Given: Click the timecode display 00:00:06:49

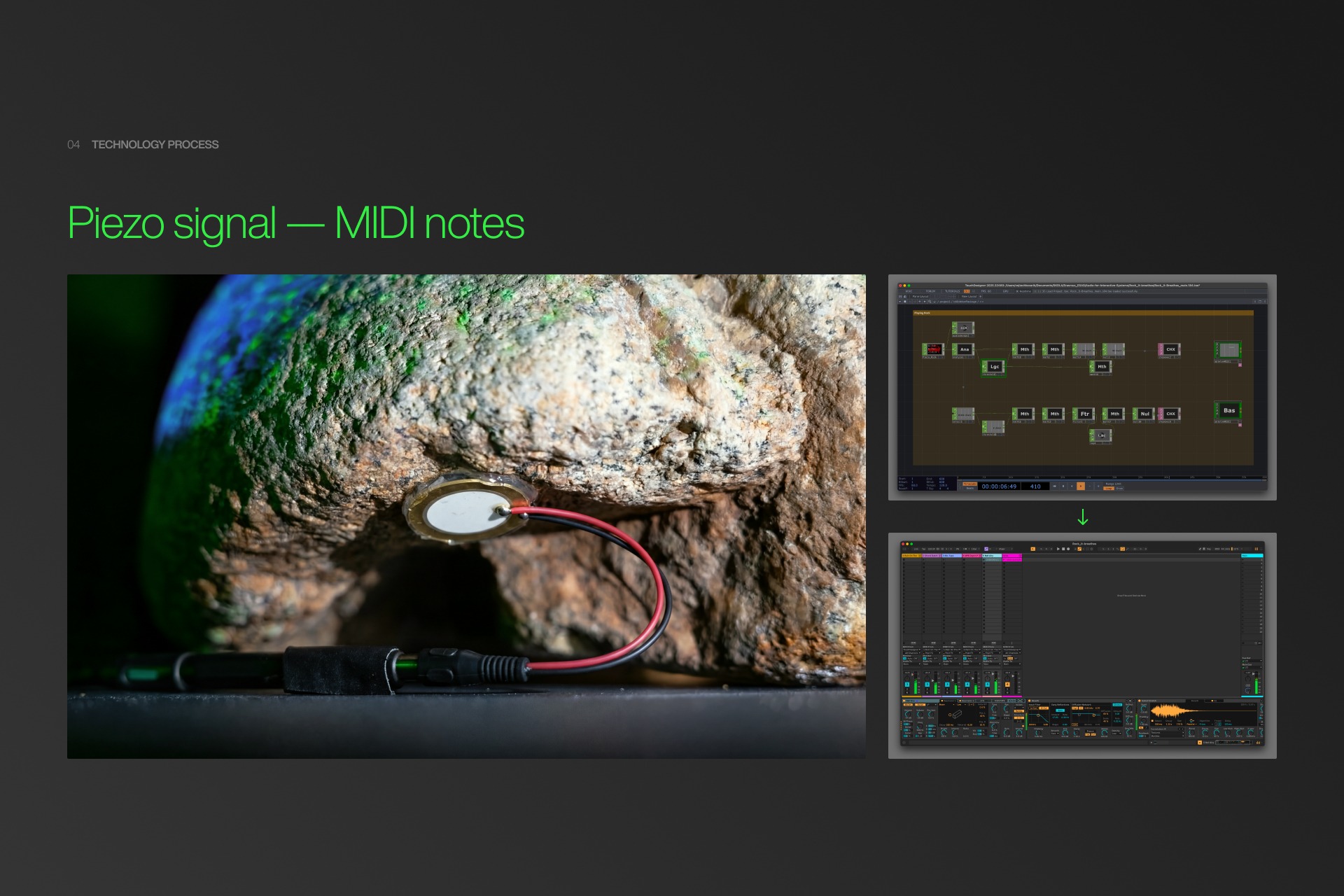Looking at the screenshot, I should pyautogui.click(x=999, y=486).
